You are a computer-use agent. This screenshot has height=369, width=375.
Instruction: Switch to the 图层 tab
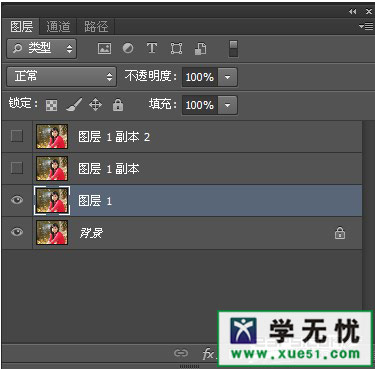tap(21, 26)
